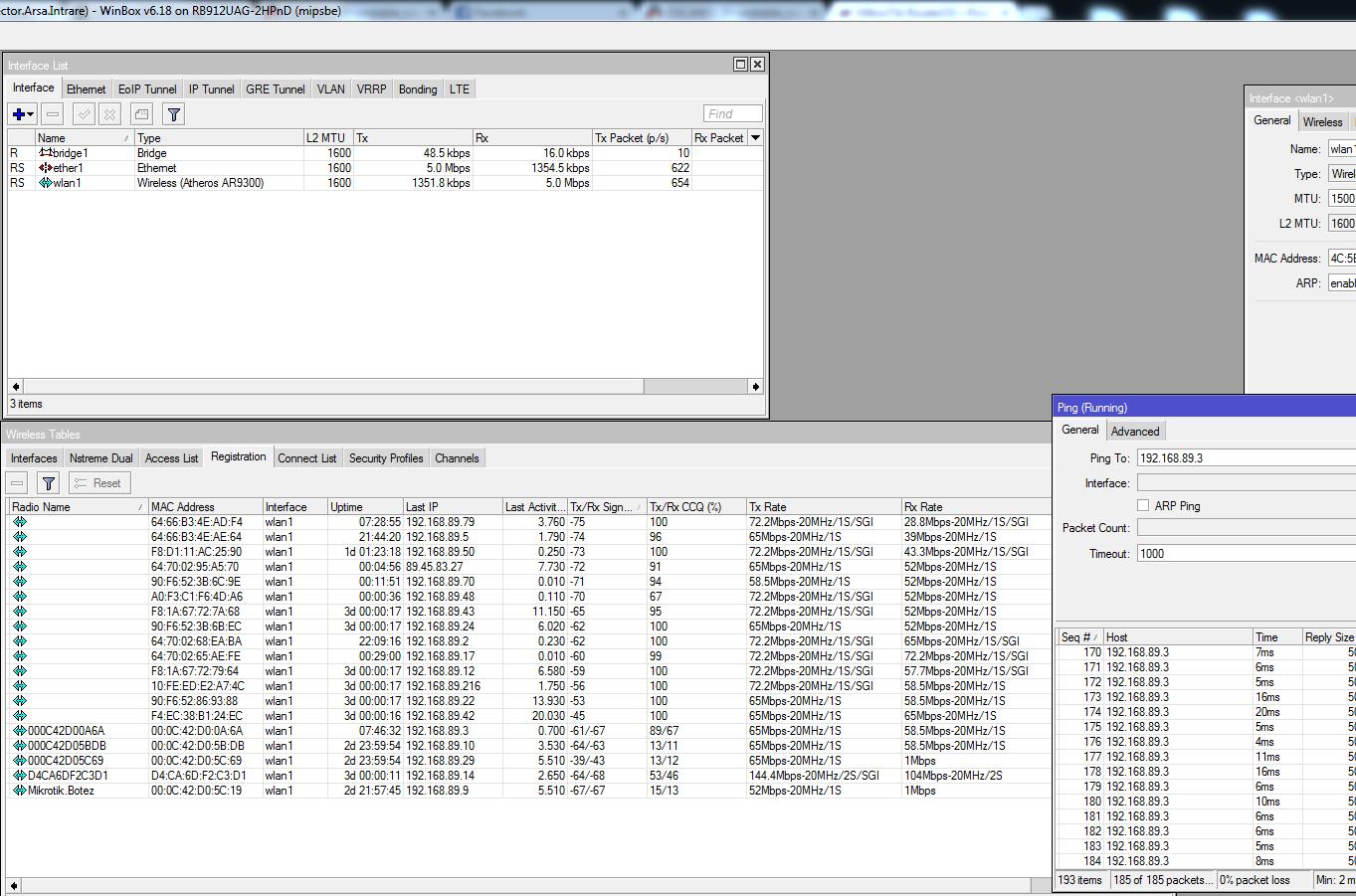Click the bridge1 interface icon
1356x896 pixels.
pyautogui.click(x=46, y=153)
